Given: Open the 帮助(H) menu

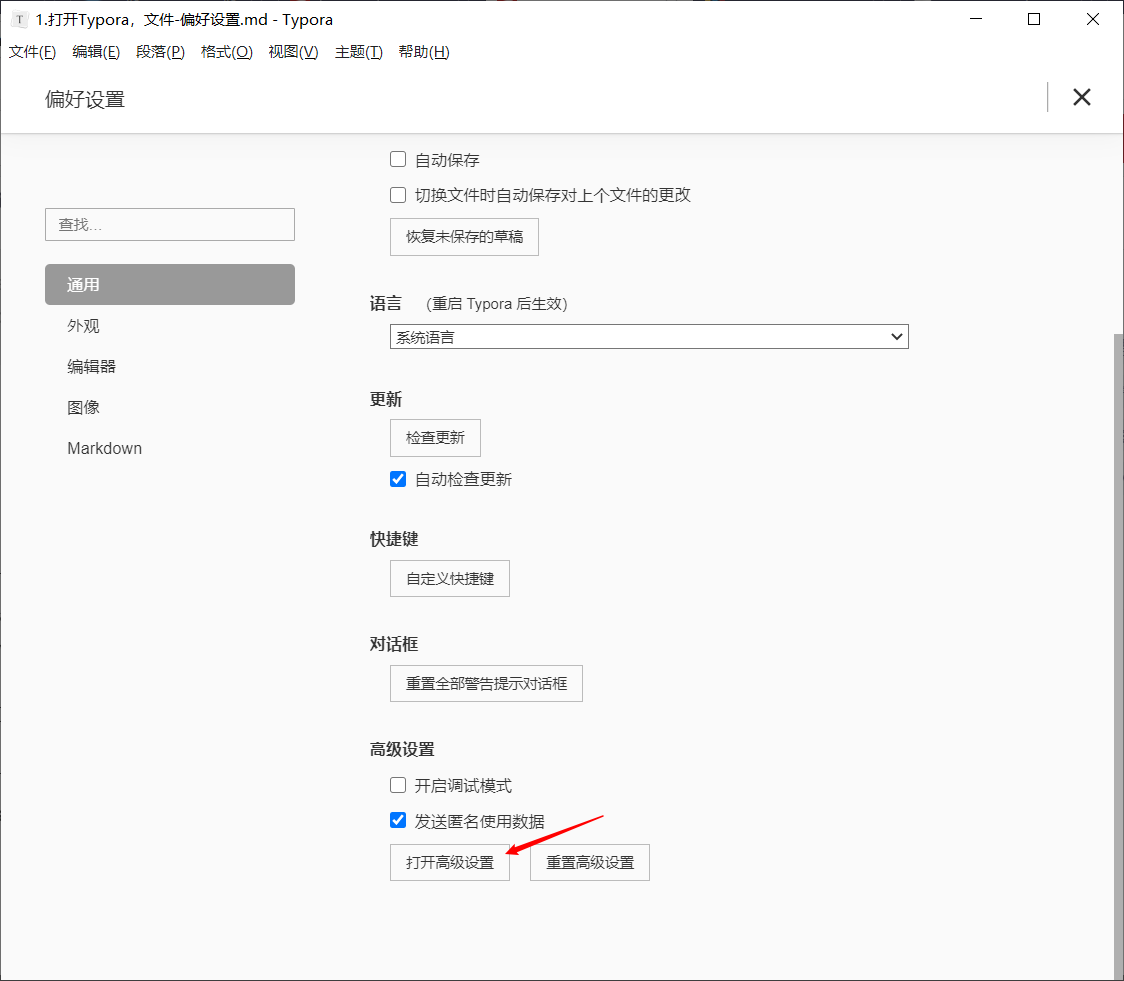Looking at the screenshot, I should 424,52.
